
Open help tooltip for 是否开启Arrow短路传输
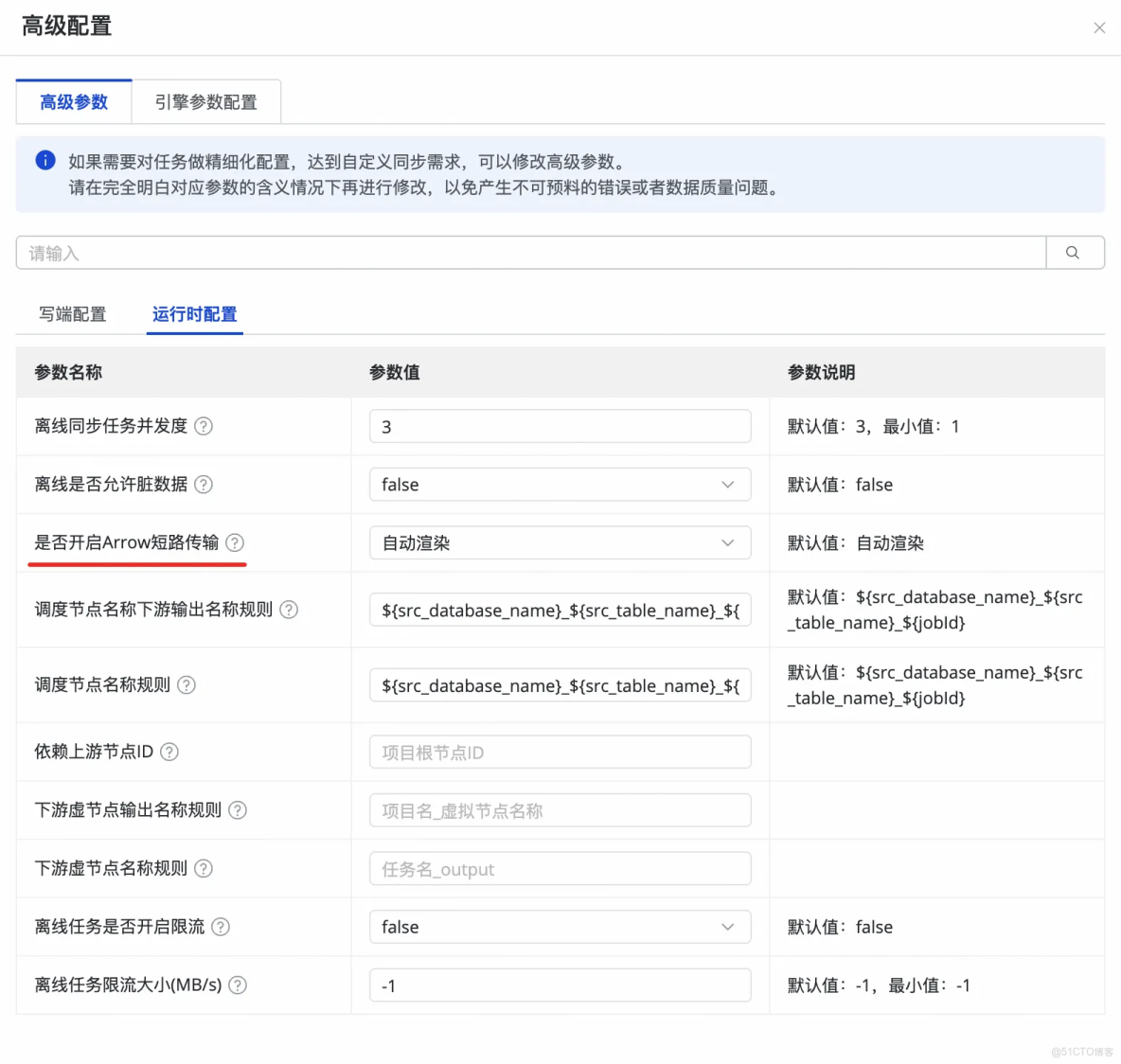236,542
